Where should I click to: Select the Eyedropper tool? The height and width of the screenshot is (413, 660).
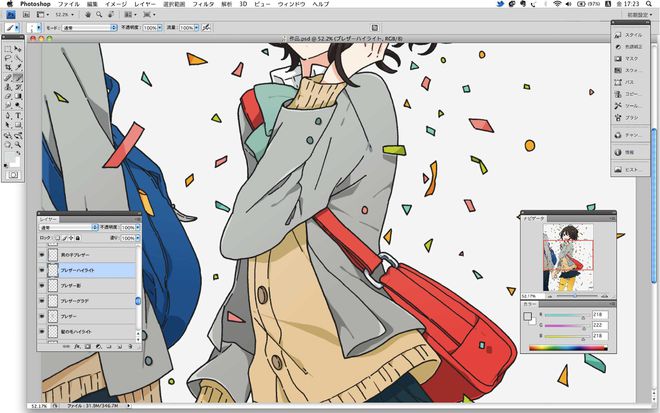(x=18, y=68)
